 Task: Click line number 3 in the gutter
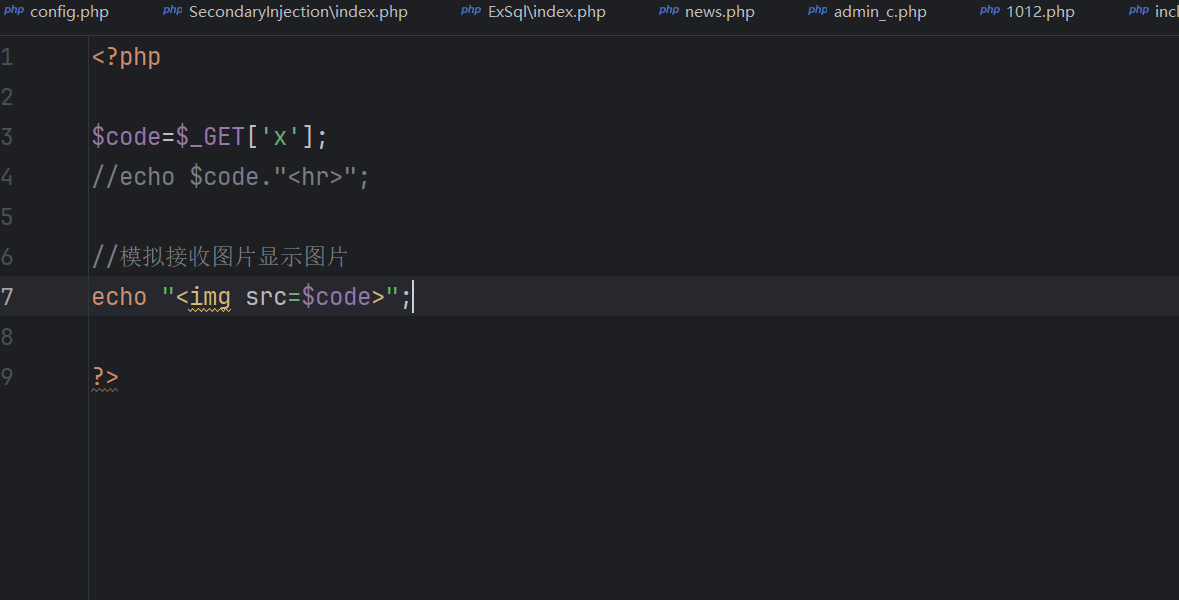click(7, 137)
